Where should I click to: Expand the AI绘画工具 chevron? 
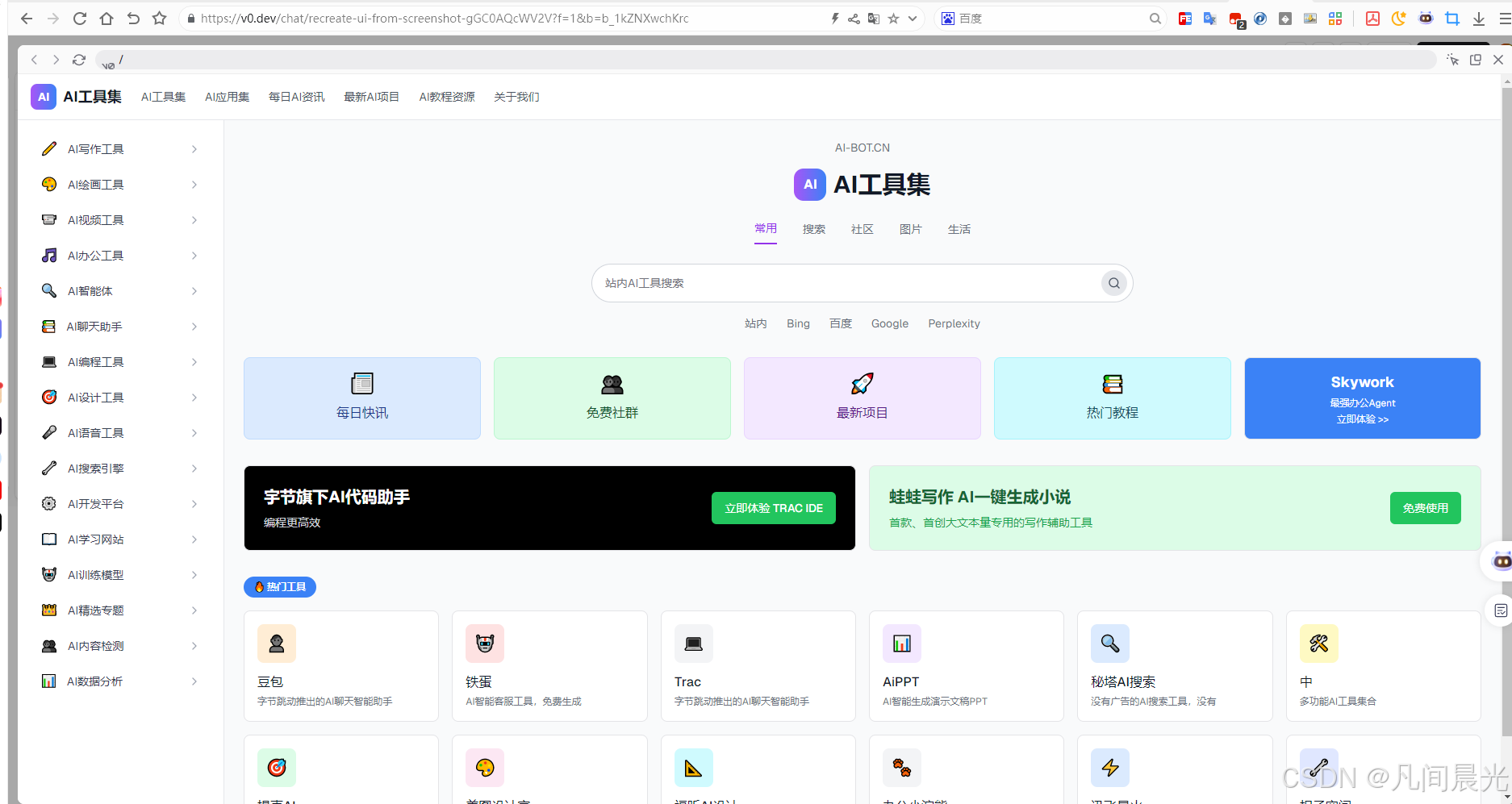point(194,185)
